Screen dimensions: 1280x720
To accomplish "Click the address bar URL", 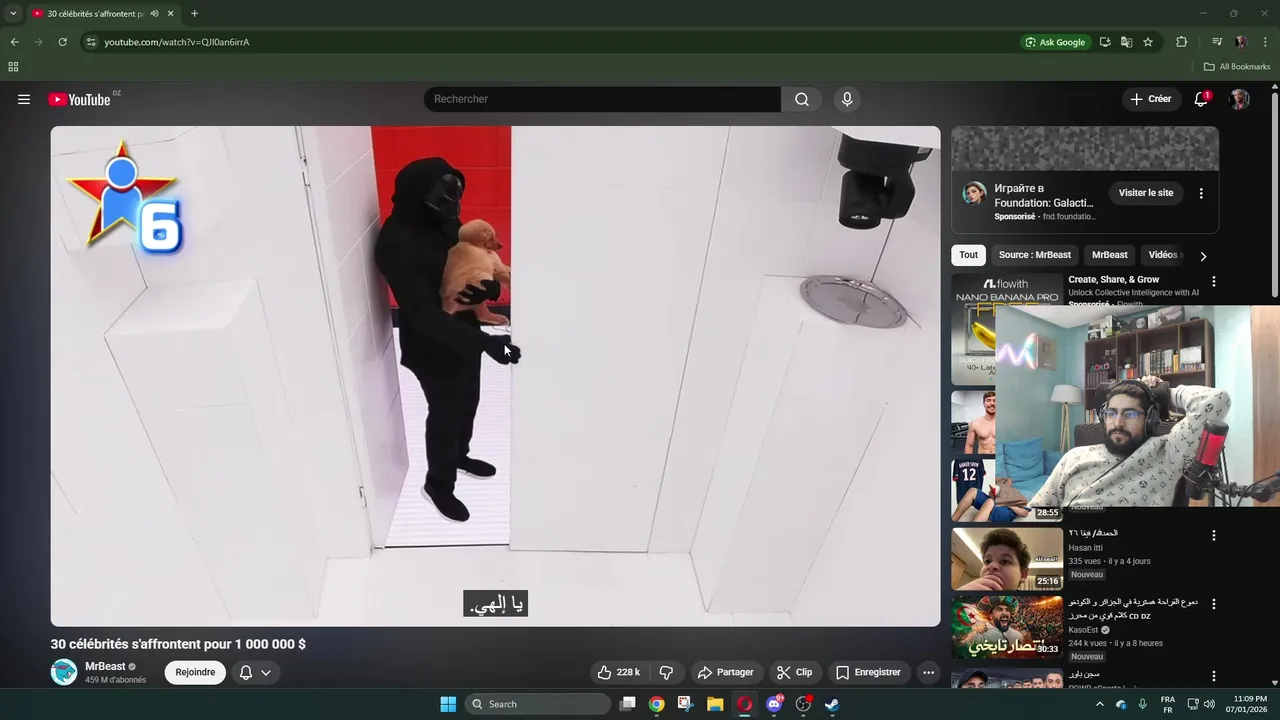I will point(177,42).
